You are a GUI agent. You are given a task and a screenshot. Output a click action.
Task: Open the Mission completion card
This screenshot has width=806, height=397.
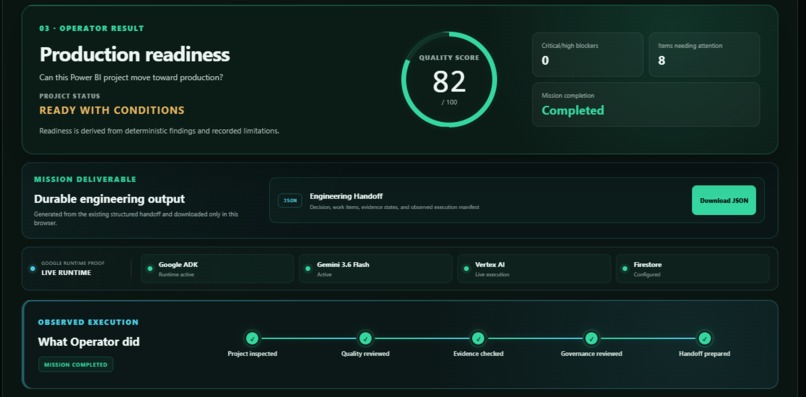click(x=646, y=104)
